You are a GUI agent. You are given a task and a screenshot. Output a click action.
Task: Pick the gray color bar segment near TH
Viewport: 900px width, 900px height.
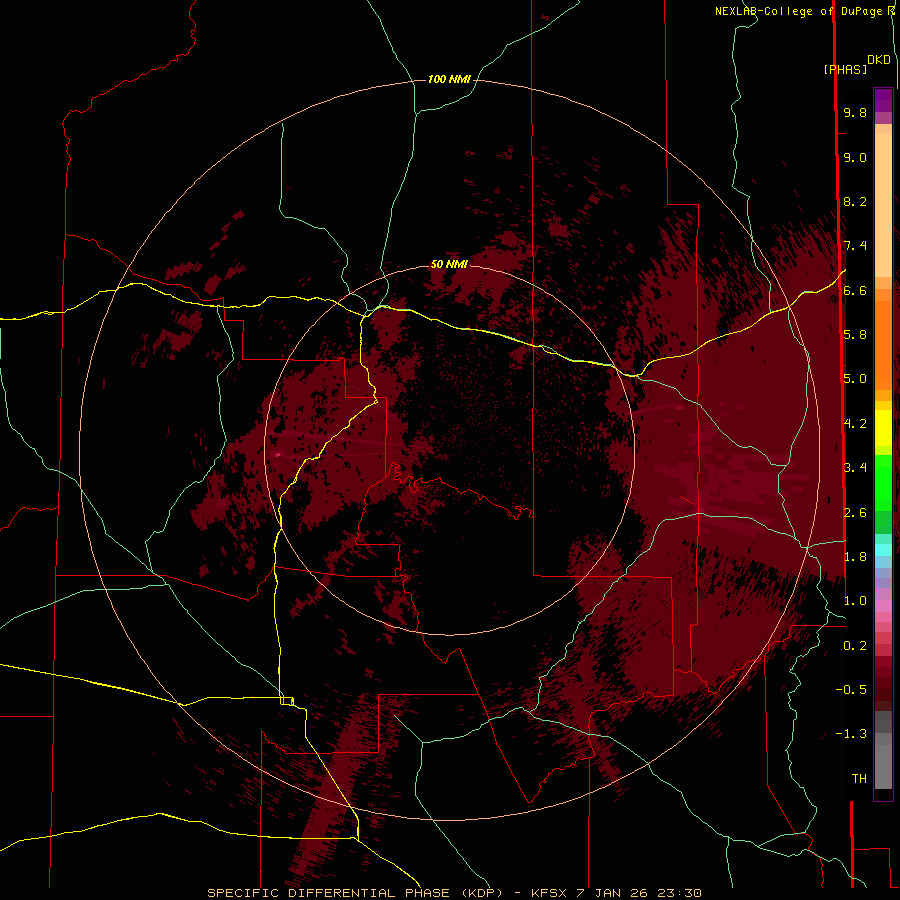tap(883, 768)
